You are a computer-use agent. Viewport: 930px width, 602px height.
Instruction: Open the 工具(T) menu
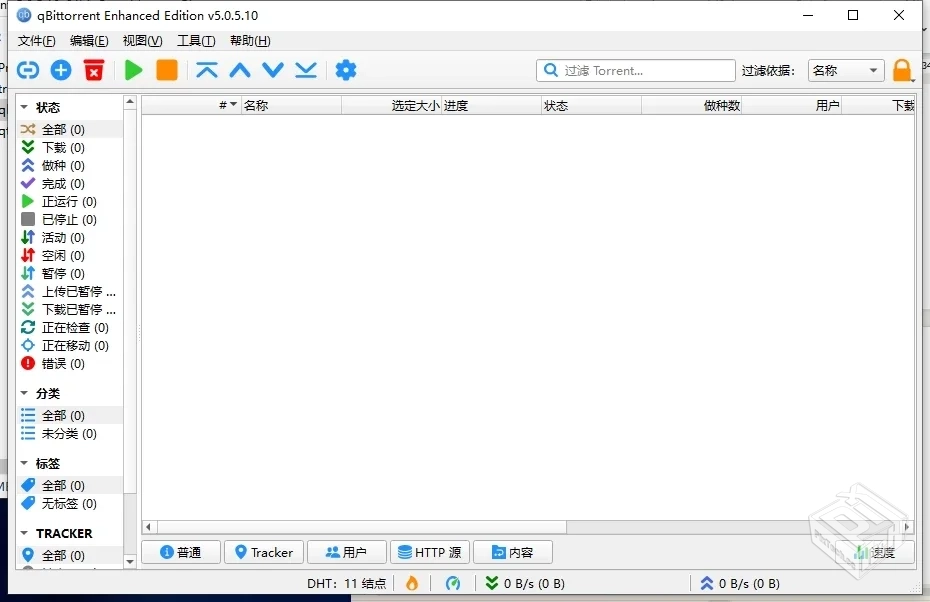pos(196,41)
